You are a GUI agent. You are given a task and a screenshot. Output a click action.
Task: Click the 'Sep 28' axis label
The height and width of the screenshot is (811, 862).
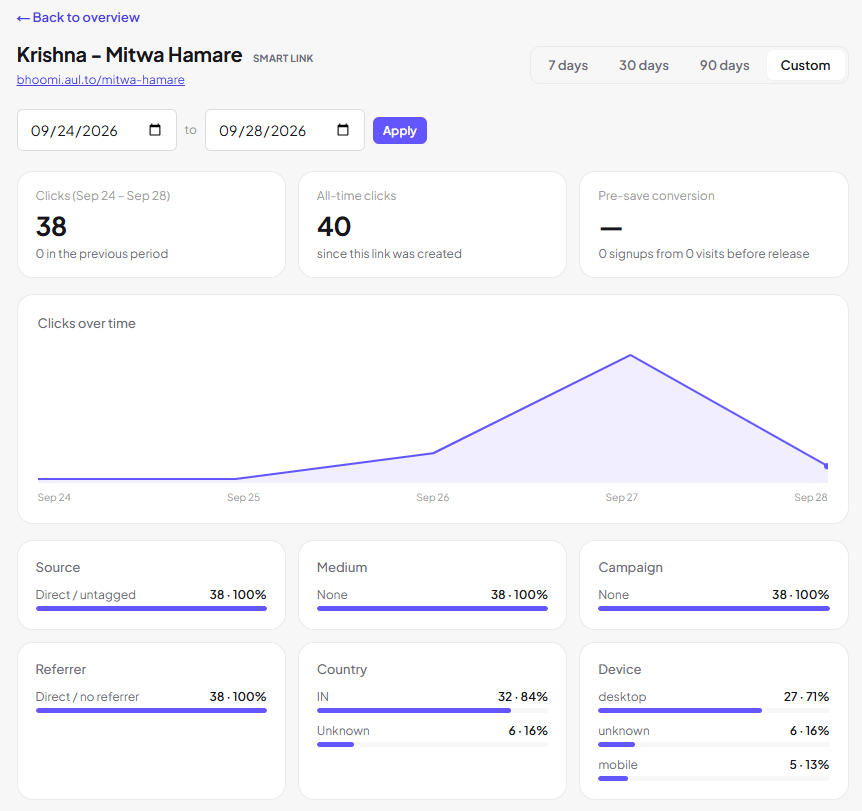pyautogui.click(x=811, y=497)
